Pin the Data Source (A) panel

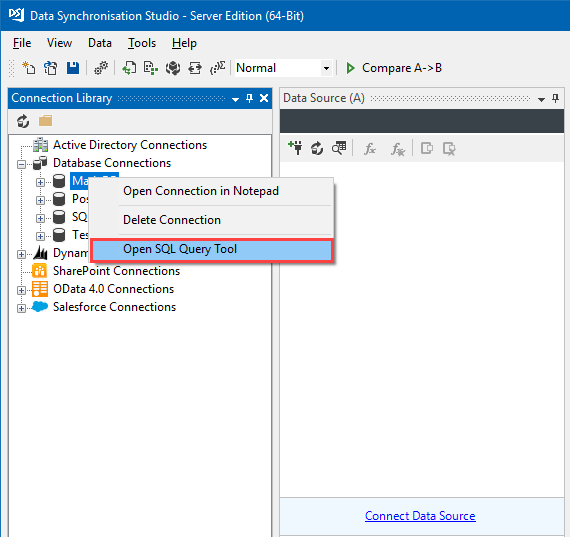pos(555,98)
